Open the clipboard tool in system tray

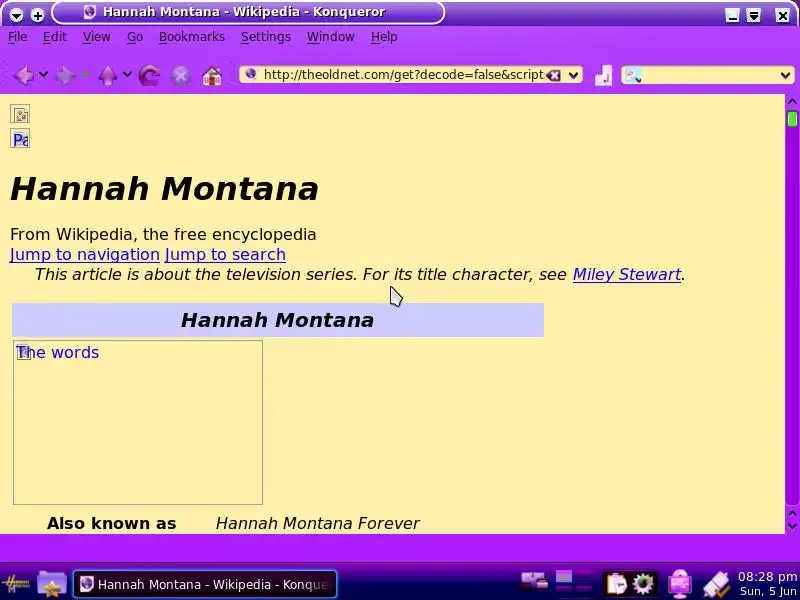click(616, 583)
